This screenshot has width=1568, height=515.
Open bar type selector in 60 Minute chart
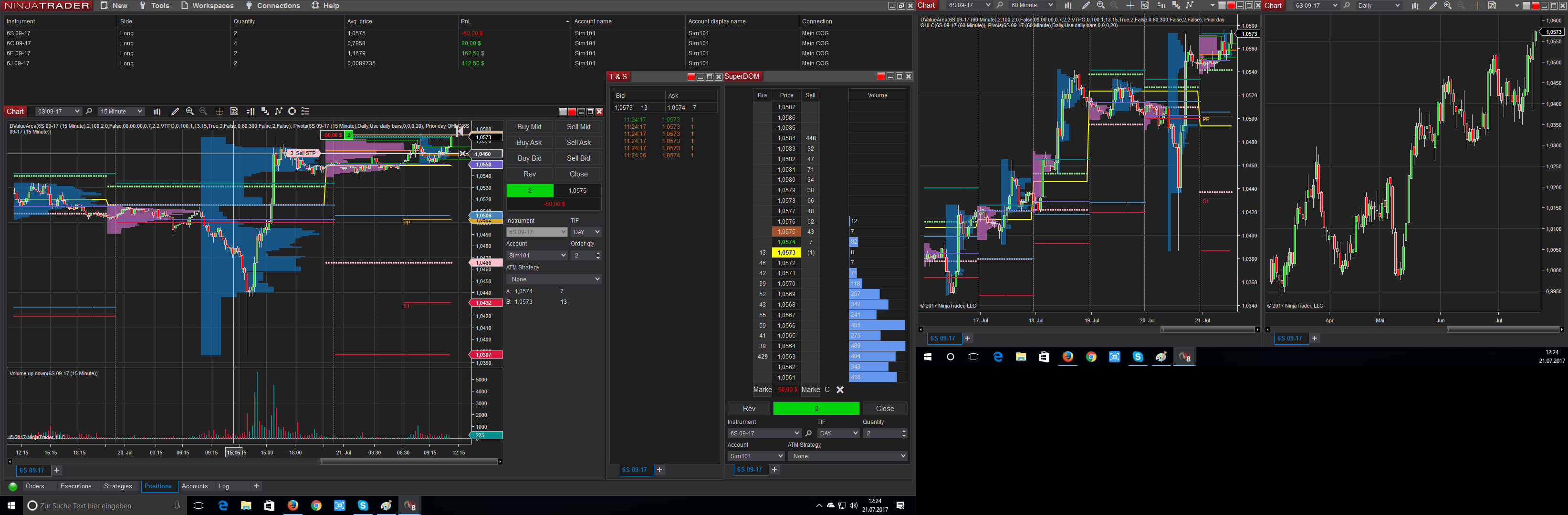1067,5
